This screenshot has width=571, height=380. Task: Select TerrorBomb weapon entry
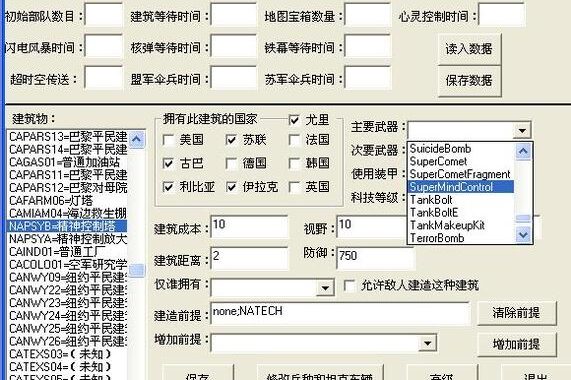coord(460,238)
